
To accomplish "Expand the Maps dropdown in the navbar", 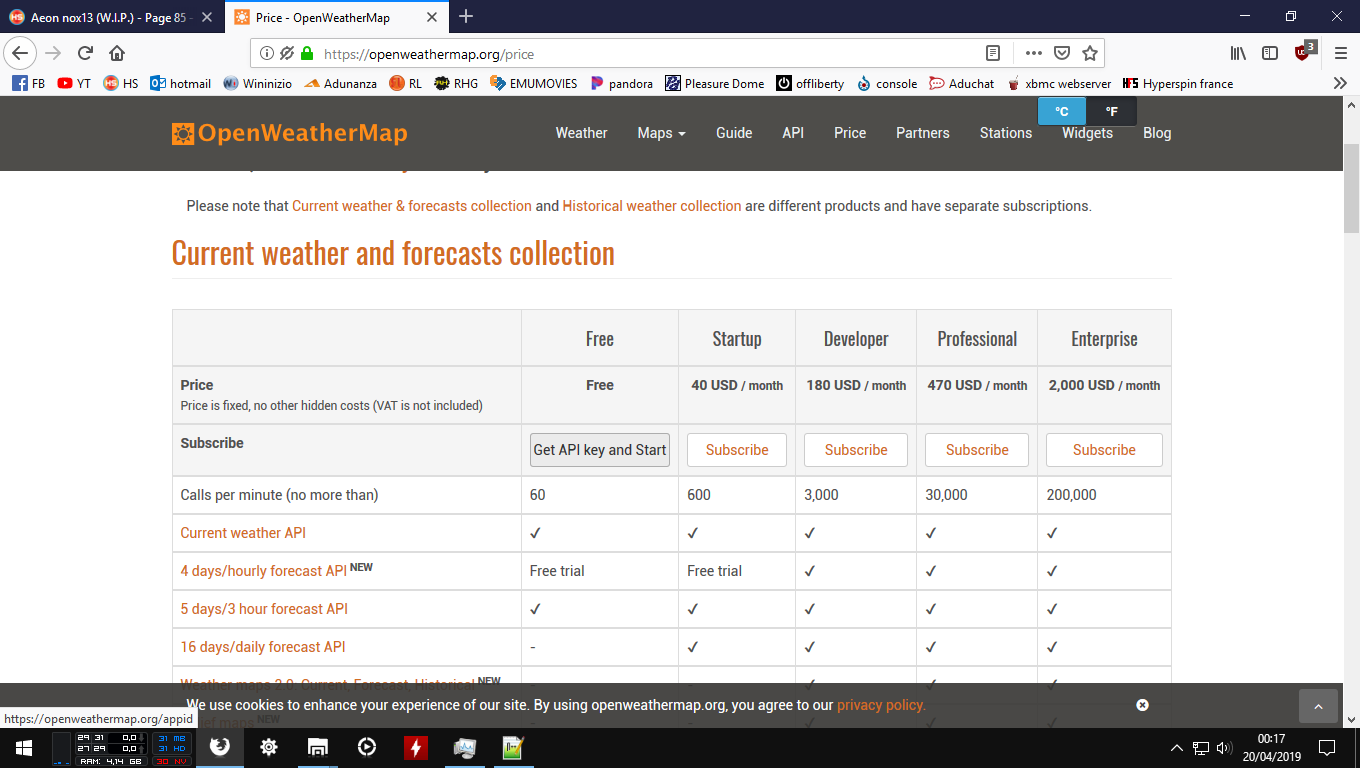I will [661, 133].
